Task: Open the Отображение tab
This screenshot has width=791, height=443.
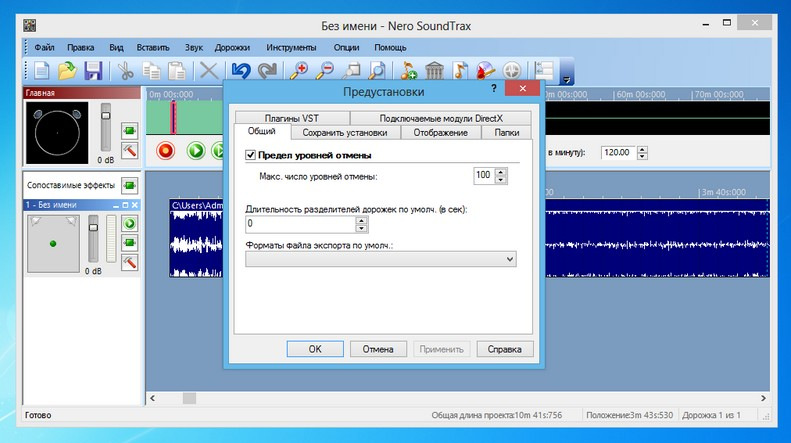Action: pos(440,132)
